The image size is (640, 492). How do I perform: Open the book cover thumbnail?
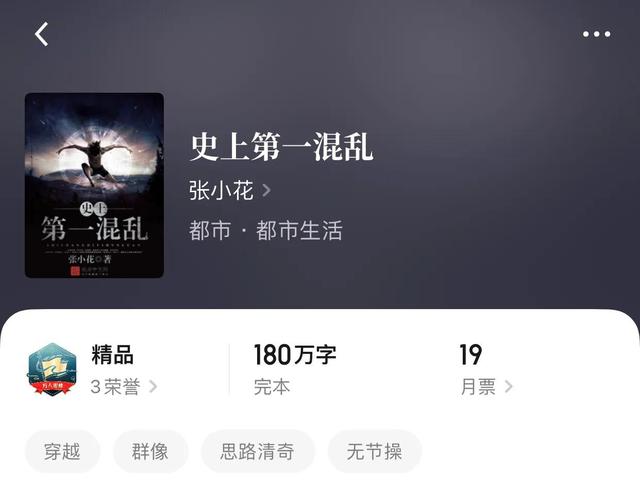pyautogui.click(x=94, y=185)
